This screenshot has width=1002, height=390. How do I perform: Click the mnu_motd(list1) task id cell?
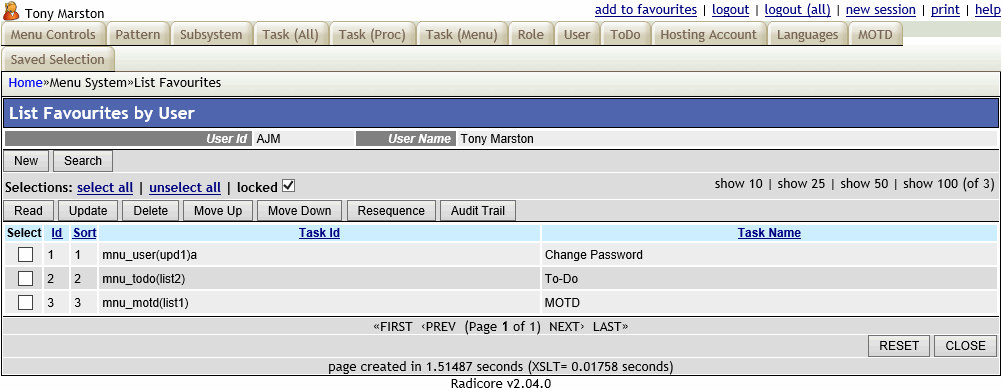click(x=320, y=302)
